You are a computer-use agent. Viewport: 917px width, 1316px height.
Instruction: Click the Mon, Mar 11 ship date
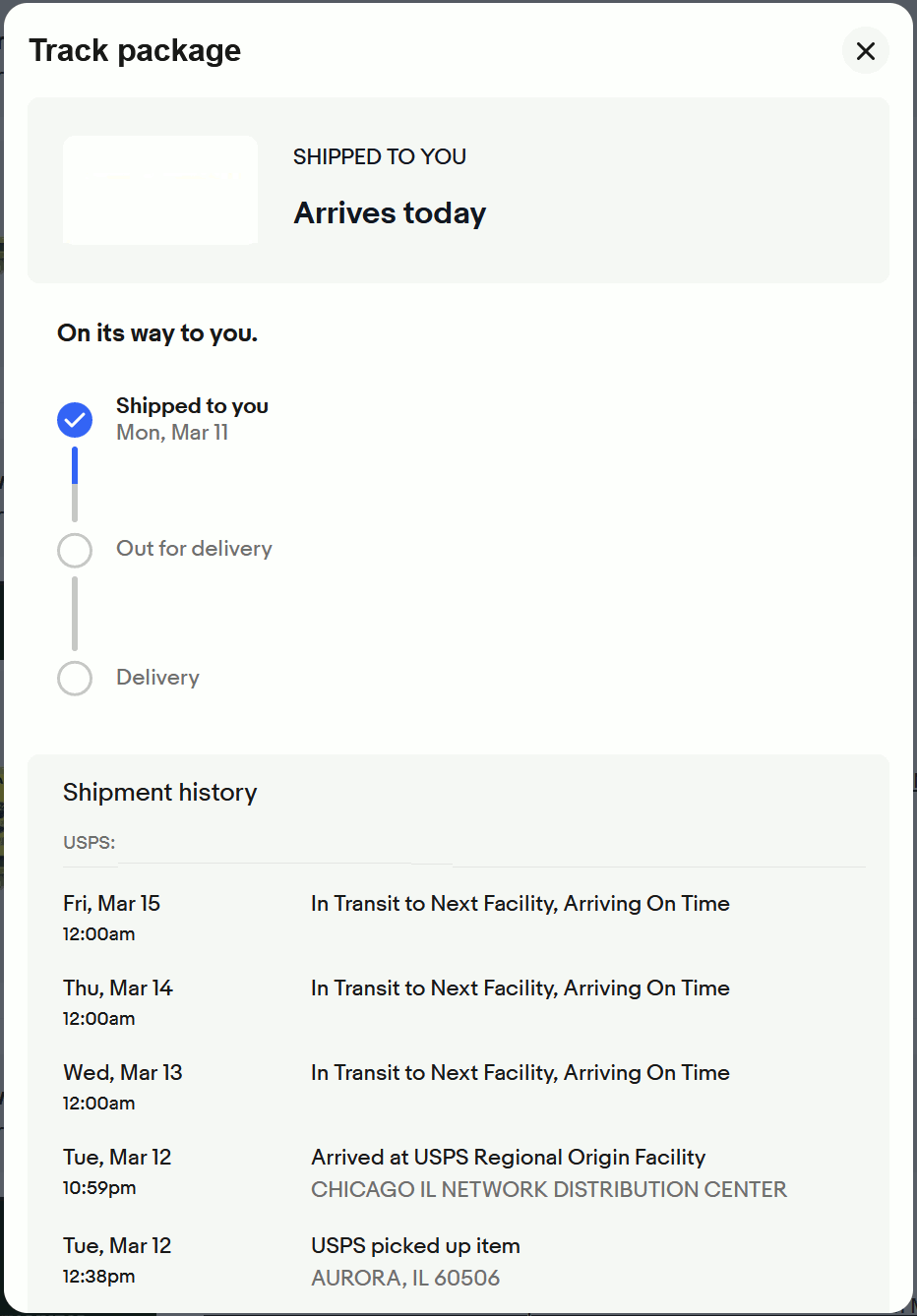[x=171, y=432]
